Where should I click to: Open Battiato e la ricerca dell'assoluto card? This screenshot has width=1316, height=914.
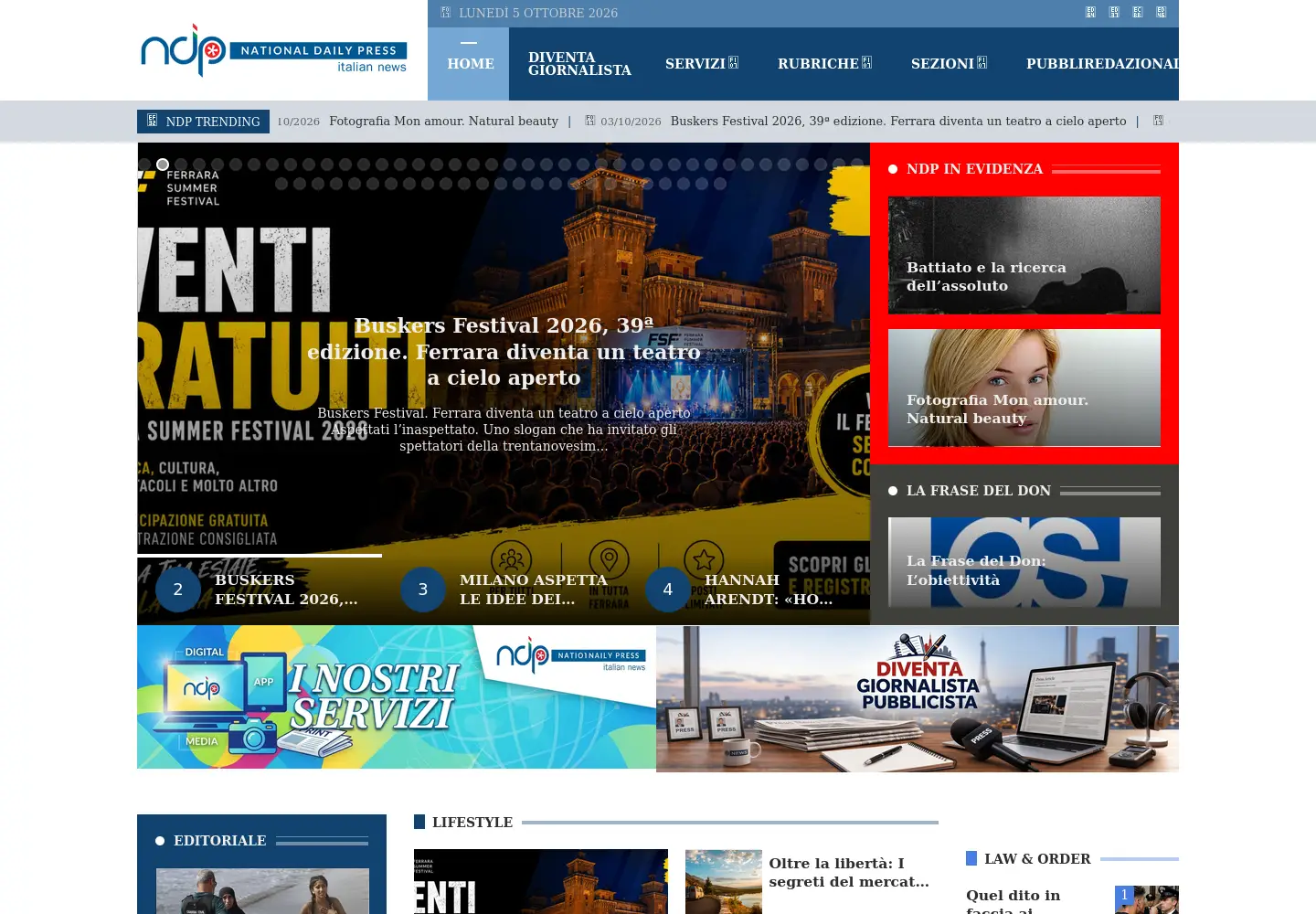tap(1024, 255)
